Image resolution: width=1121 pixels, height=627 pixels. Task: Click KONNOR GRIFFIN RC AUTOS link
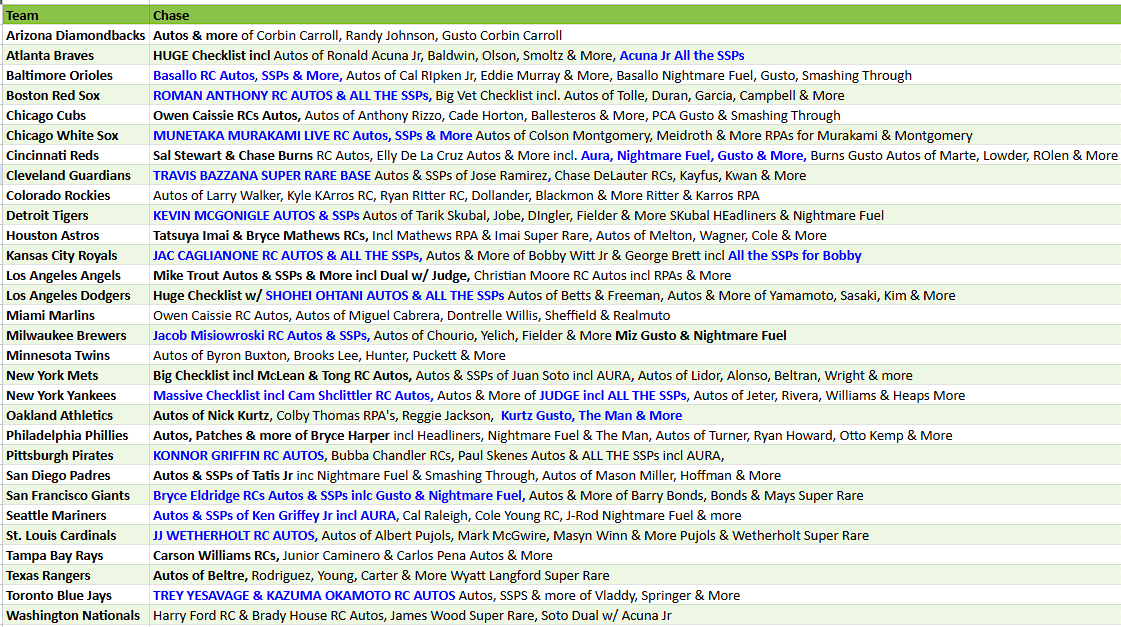pyautogui.click(x=239, y=455)
